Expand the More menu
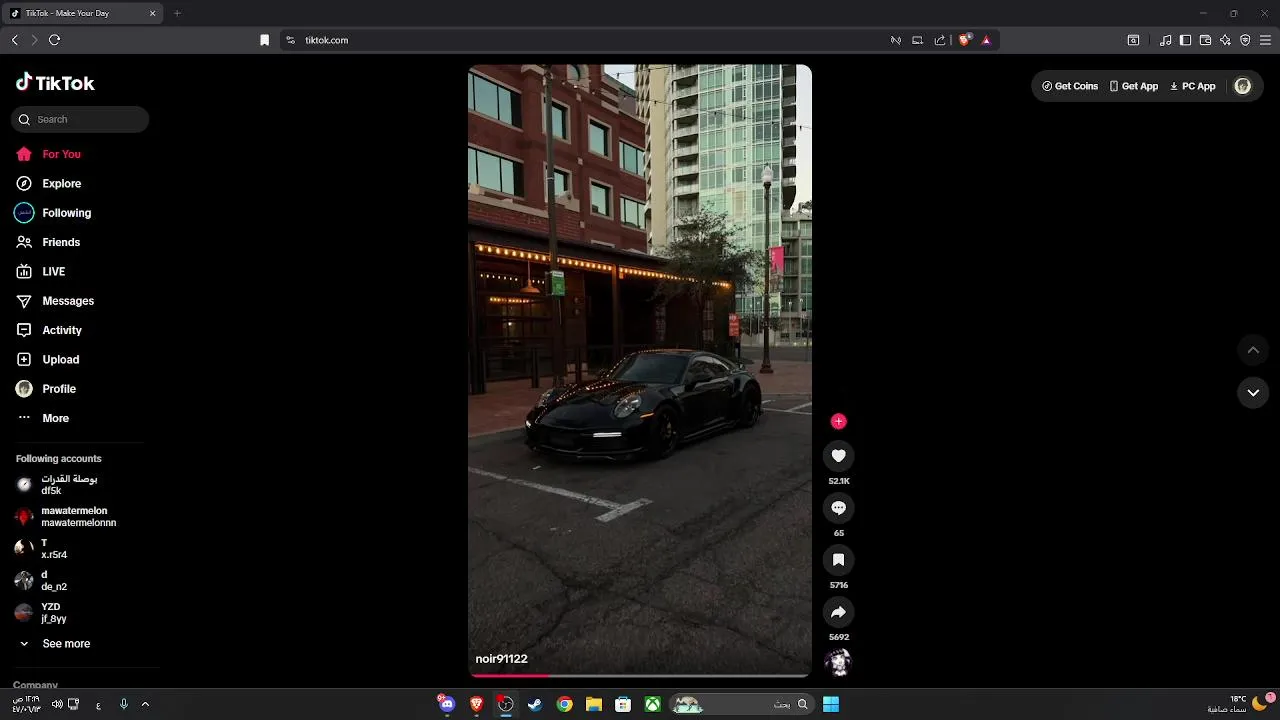Image resolution: width=1280 pixels, height=720 pixels. click(42, 418)
